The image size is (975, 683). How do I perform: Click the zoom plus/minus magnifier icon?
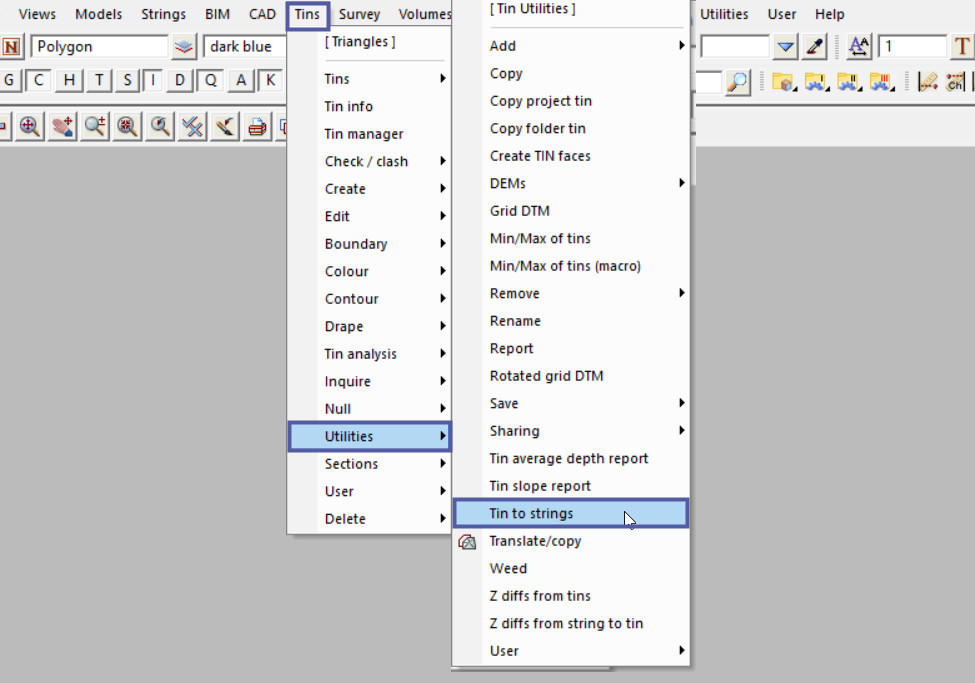[x=95, y=126]
